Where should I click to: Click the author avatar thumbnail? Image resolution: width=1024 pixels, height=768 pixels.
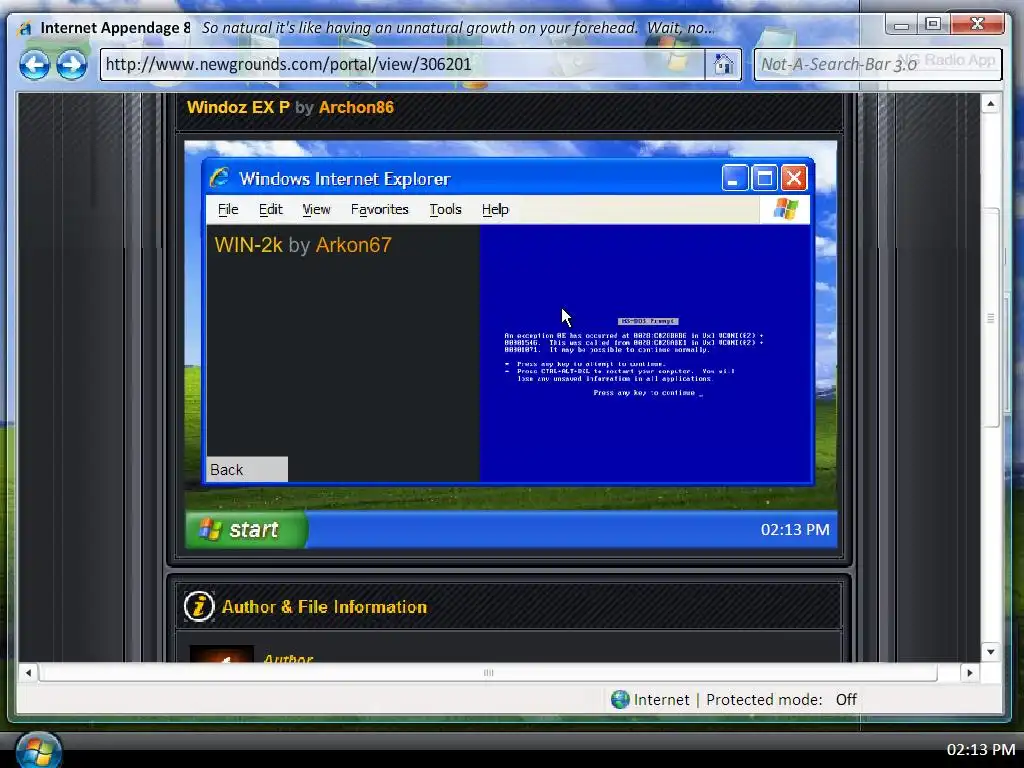pyautogui.click(x=221, y=654)
